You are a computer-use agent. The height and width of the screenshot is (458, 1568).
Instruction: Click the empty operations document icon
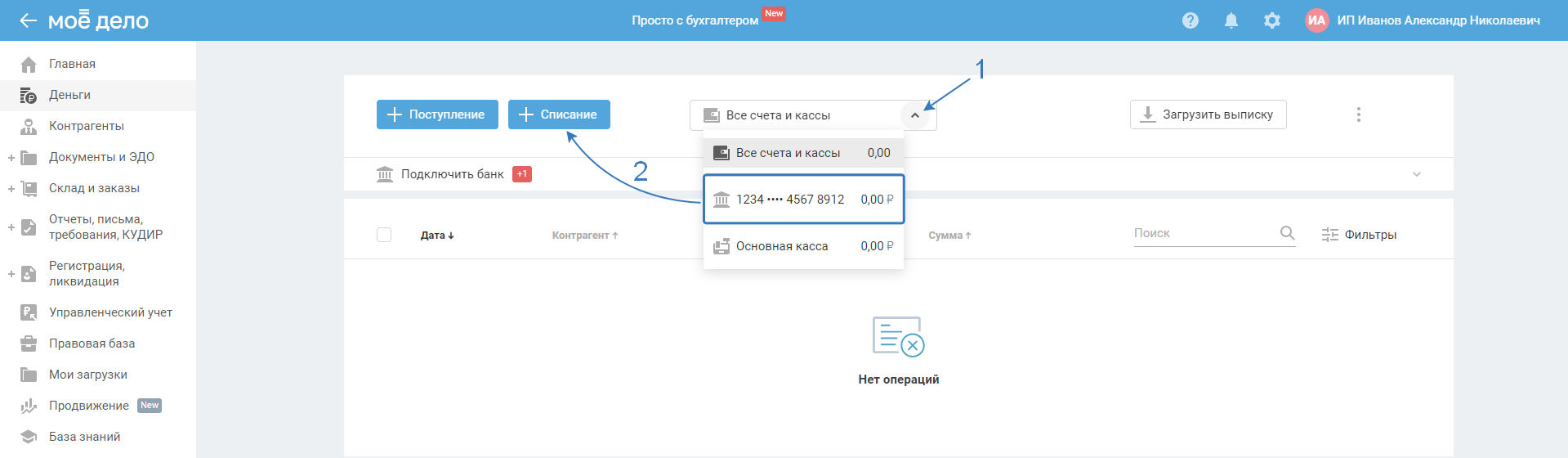coord(898,336)
